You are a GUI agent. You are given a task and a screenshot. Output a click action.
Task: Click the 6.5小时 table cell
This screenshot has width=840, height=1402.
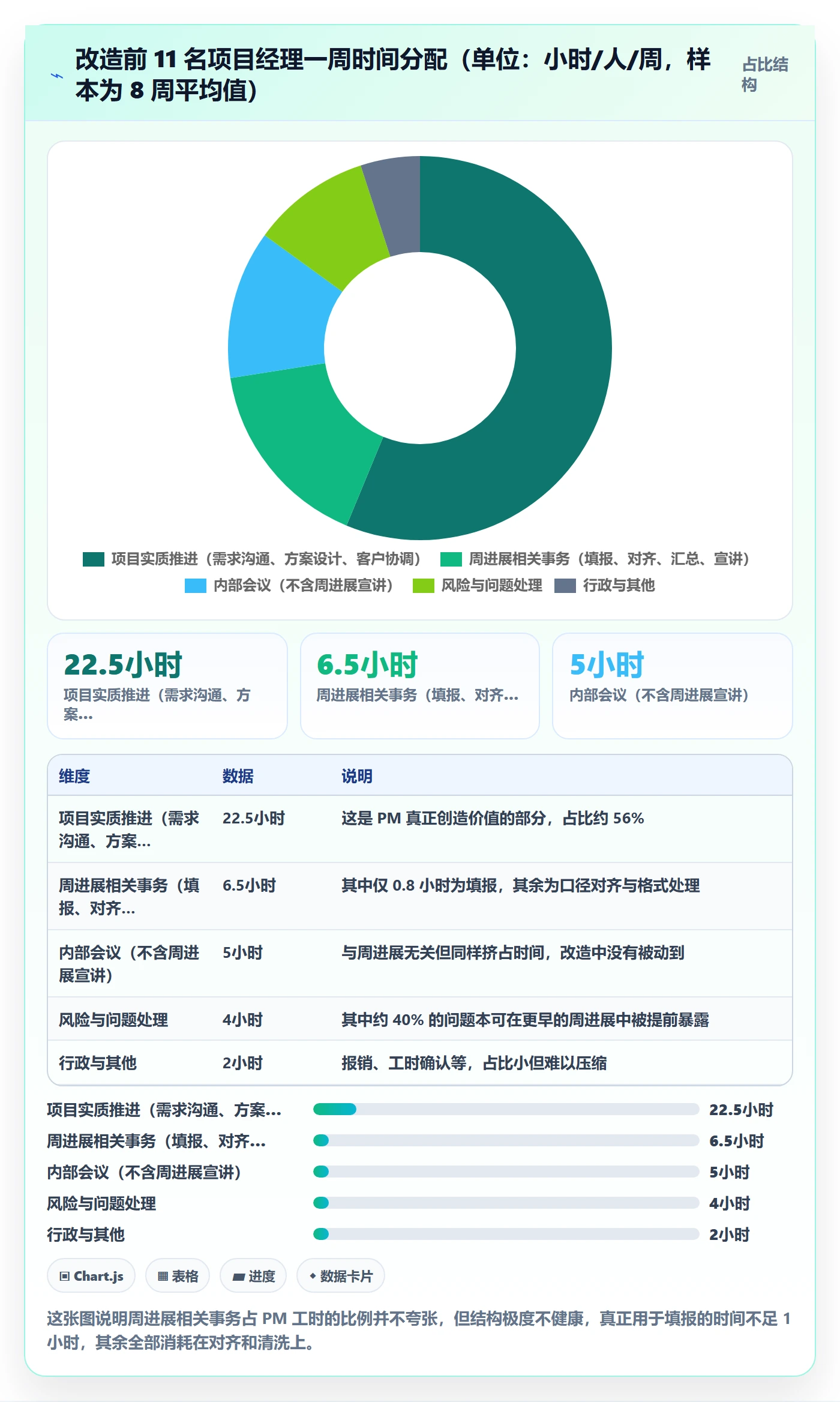point(250,885)
